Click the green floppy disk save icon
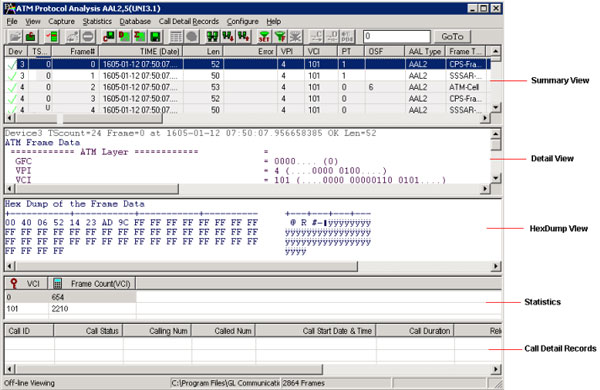600x390 pixels. pos(155,37)
